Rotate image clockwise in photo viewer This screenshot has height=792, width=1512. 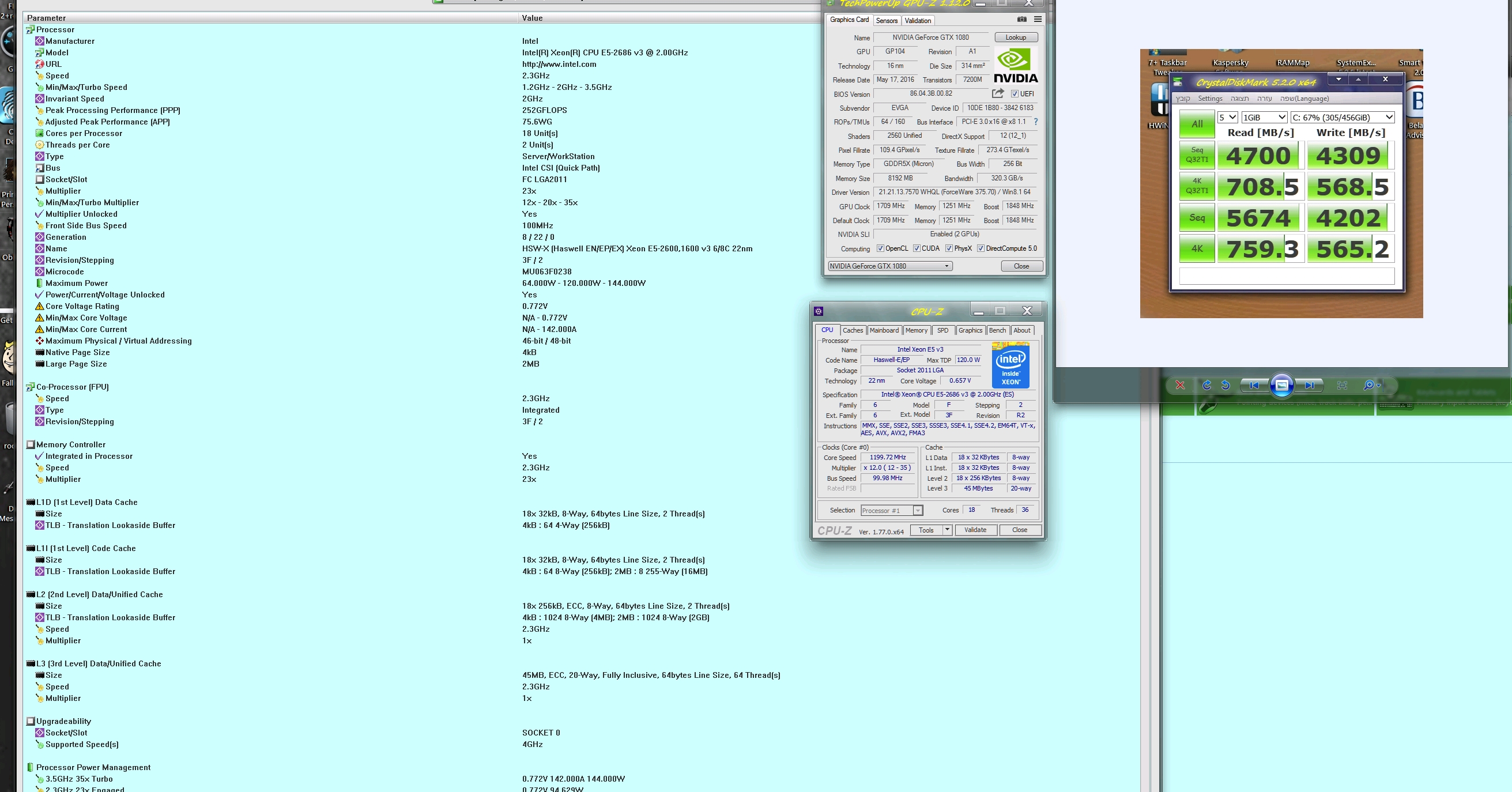[x=1207, y=385]
